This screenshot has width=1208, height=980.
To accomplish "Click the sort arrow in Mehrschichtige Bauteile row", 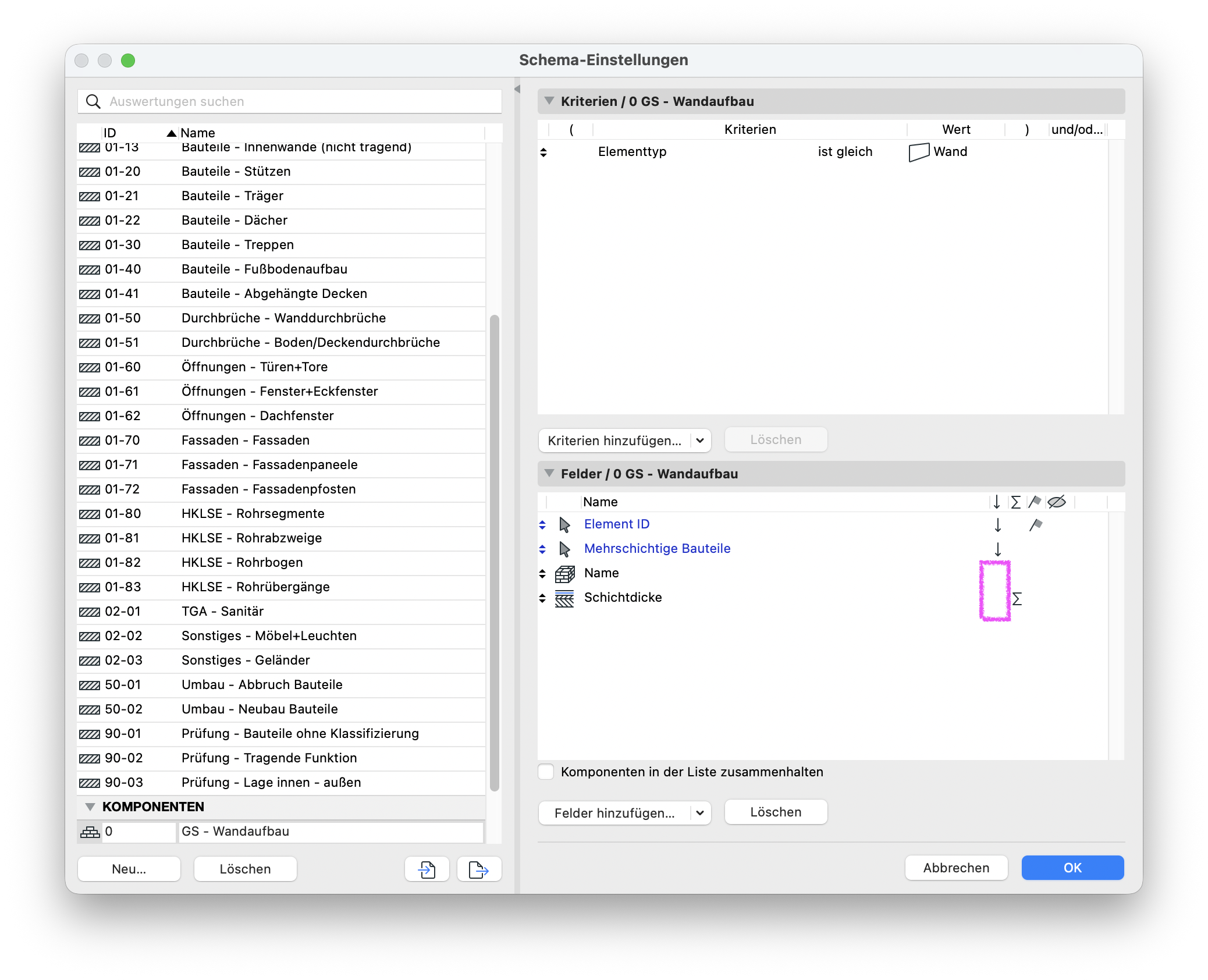I will 998,549.
